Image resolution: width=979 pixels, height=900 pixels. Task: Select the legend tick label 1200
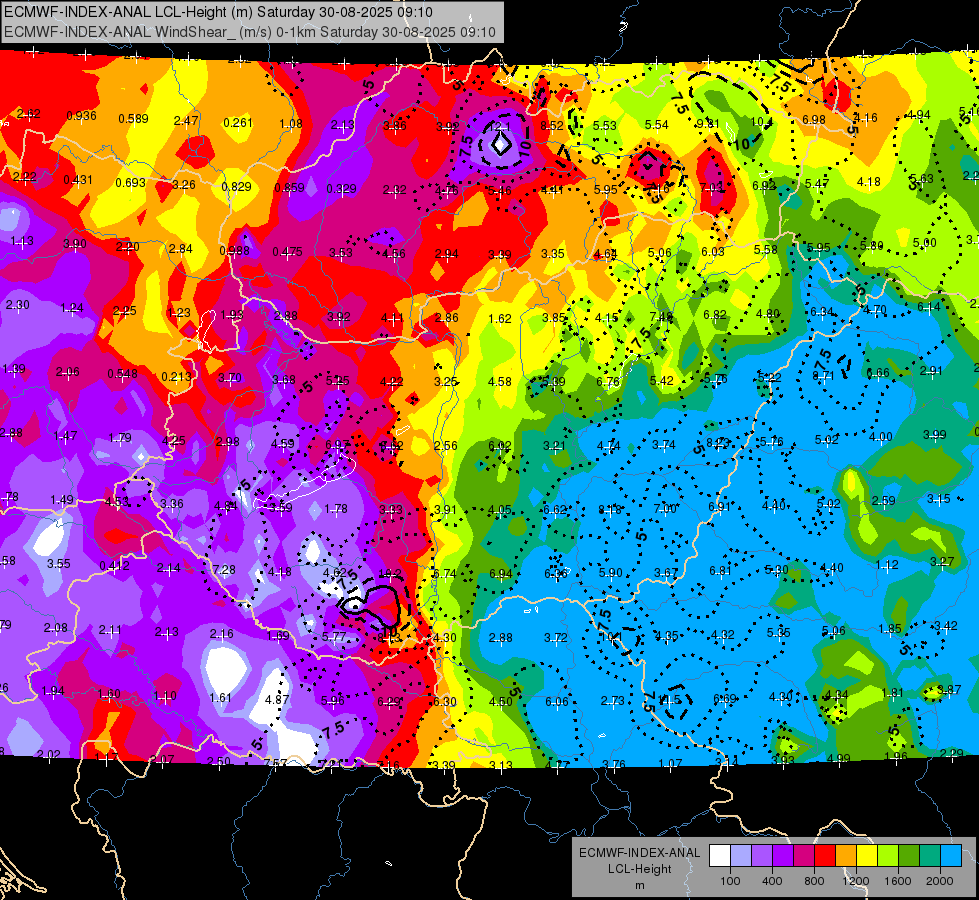click(x=856, y=881)
